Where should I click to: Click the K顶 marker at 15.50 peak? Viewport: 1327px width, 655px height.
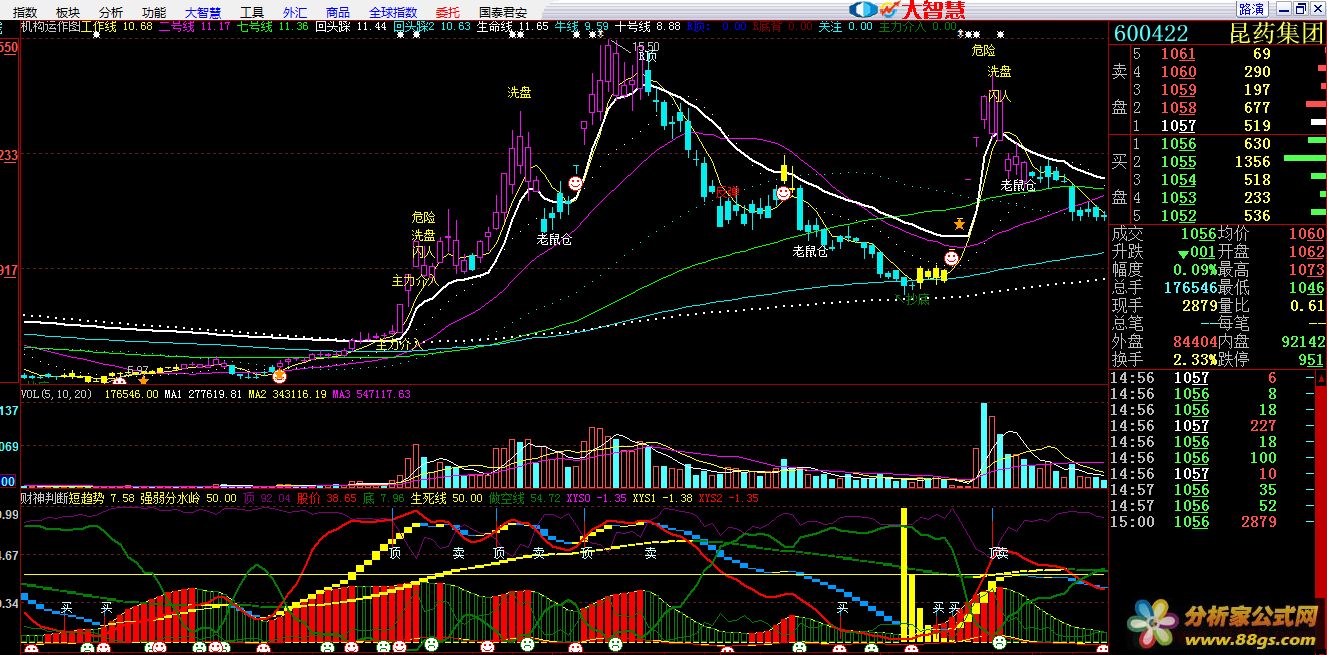coord(648,56)
